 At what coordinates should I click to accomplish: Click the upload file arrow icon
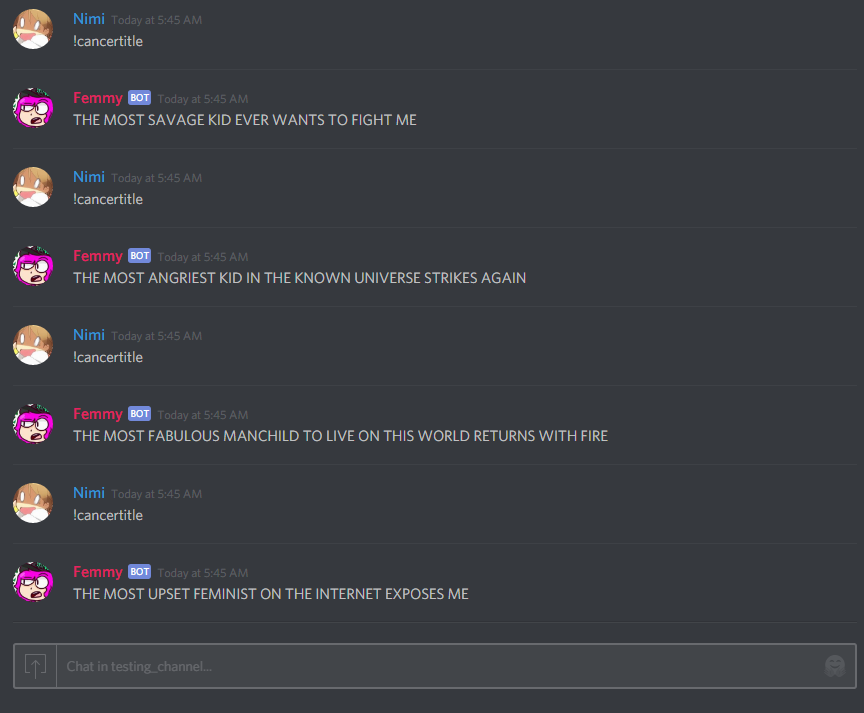[35, 666]
